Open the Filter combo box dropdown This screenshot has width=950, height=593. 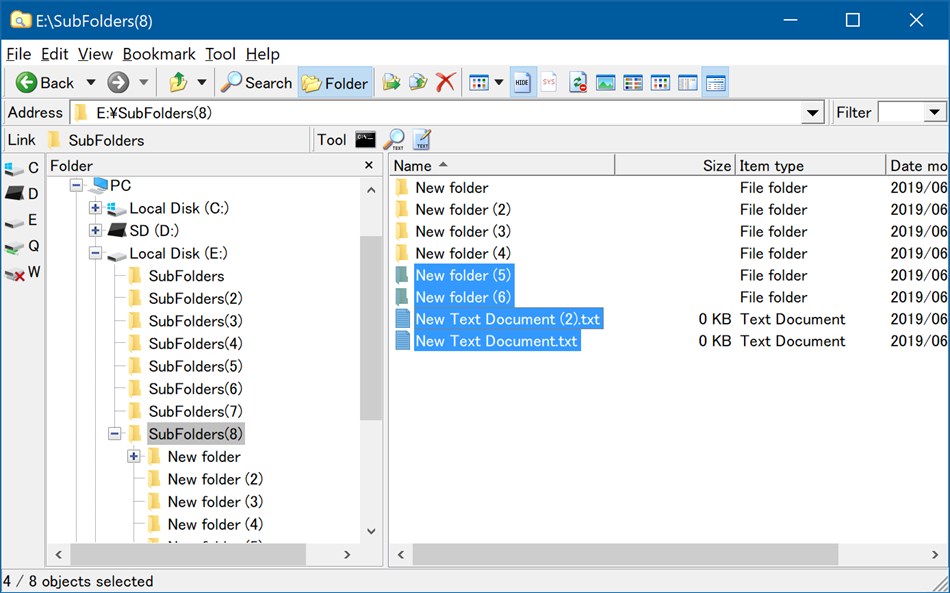pos(935,113)
